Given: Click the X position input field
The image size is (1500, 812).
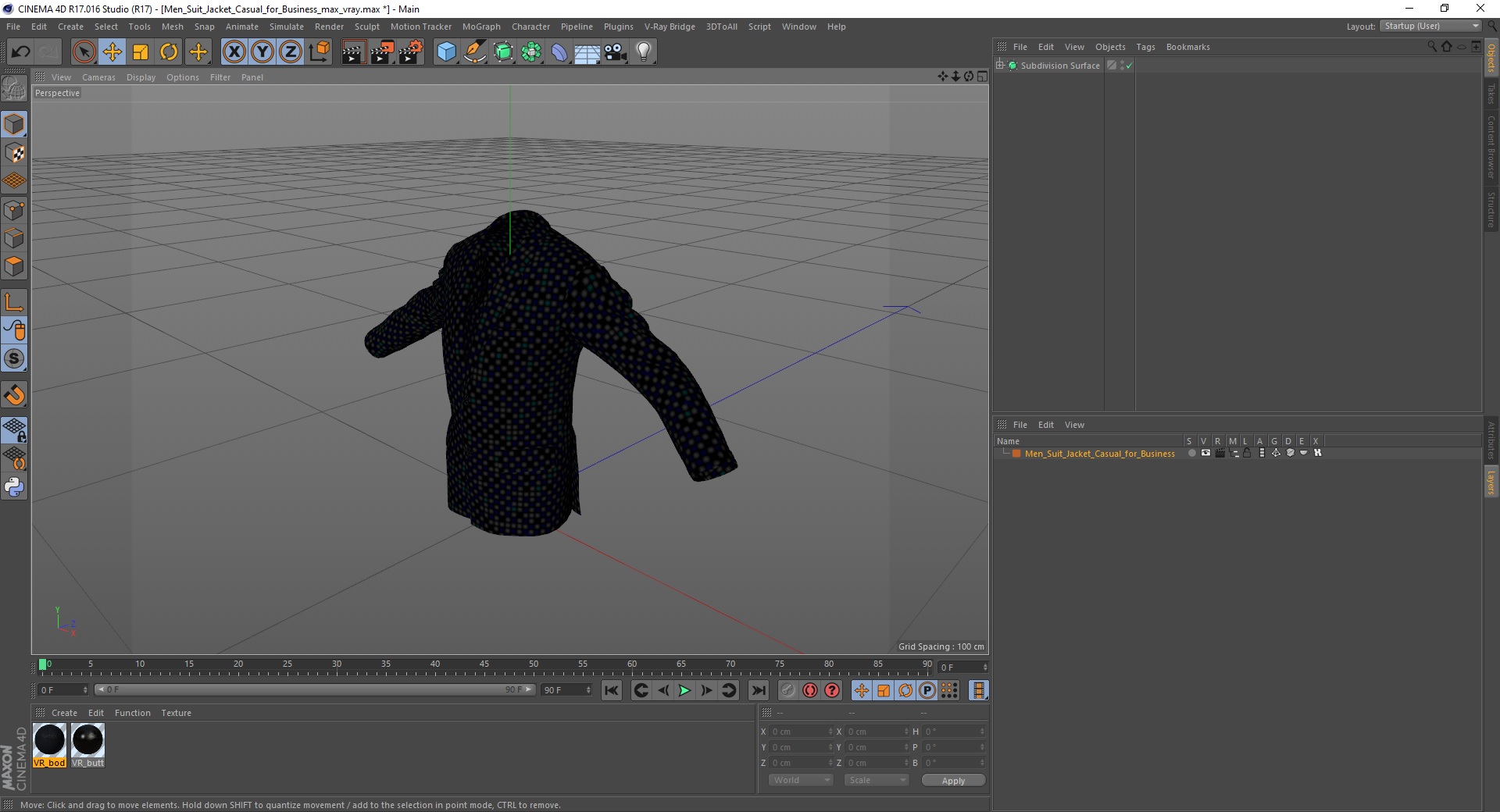Looking at the screenshot, I should 802,732.
